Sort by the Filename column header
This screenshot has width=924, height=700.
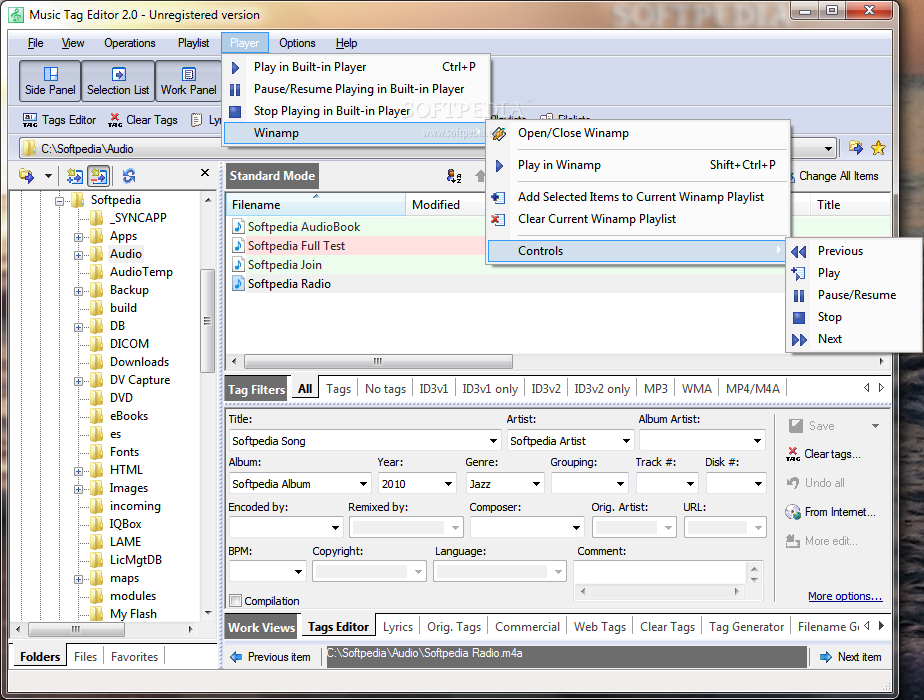[316, 204]
